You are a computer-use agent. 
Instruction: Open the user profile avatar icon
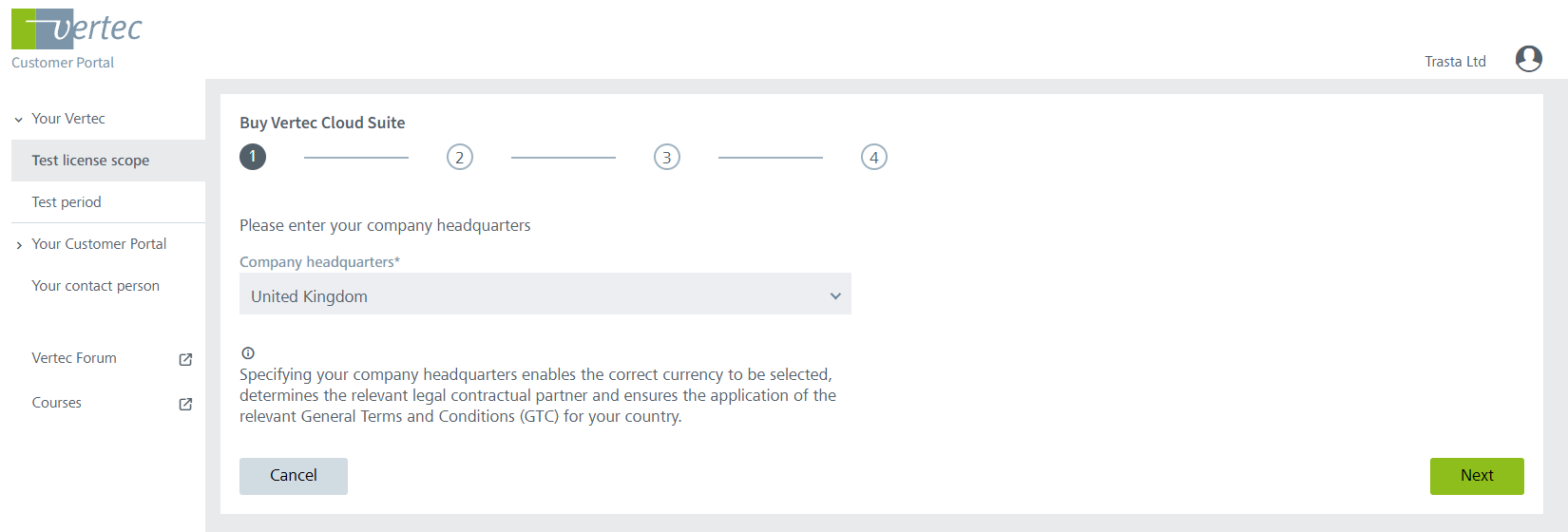tap(1528, 59)
